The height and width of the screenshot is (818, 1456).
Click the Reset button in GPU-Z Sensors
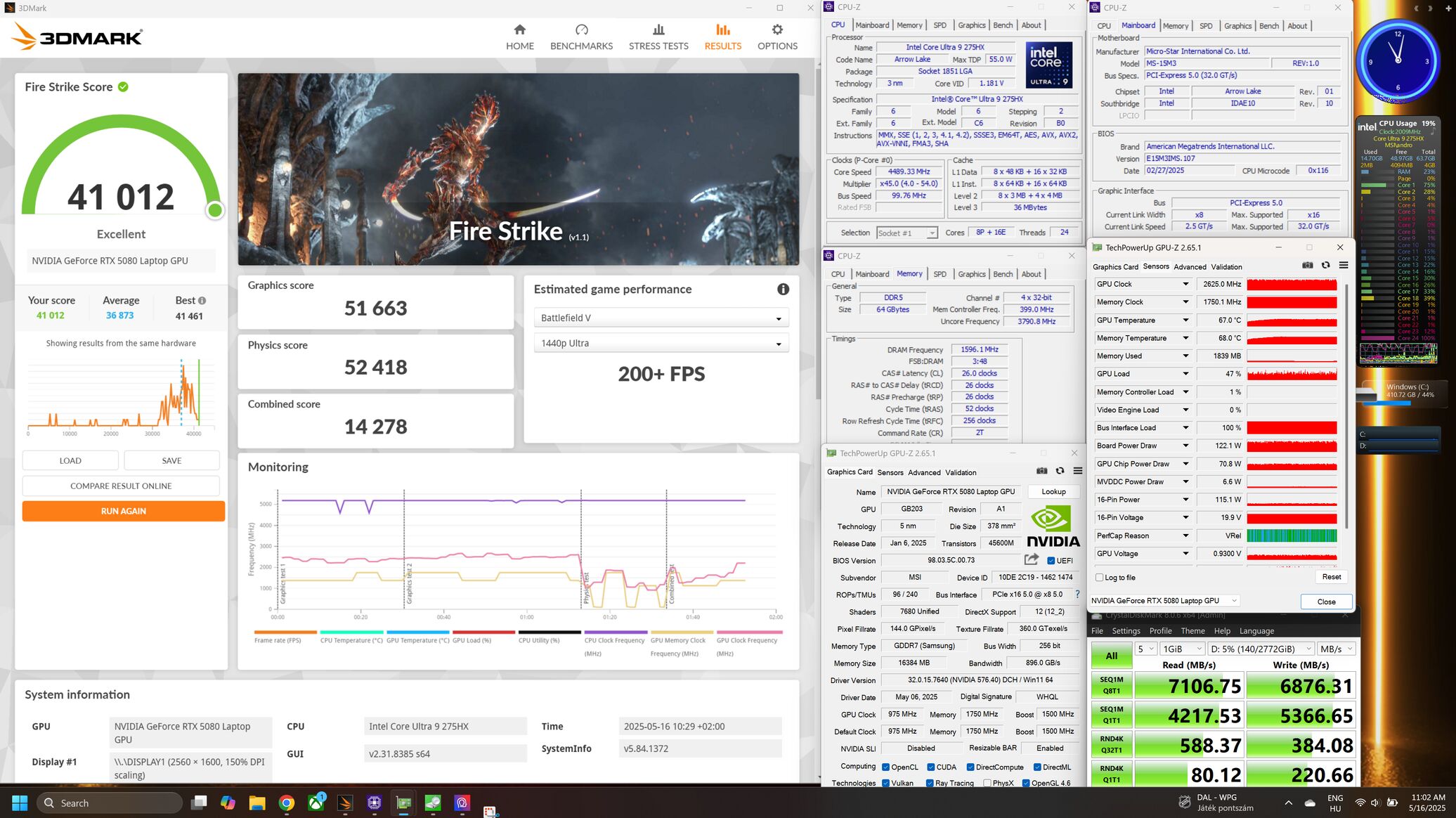pos(1331,577)
